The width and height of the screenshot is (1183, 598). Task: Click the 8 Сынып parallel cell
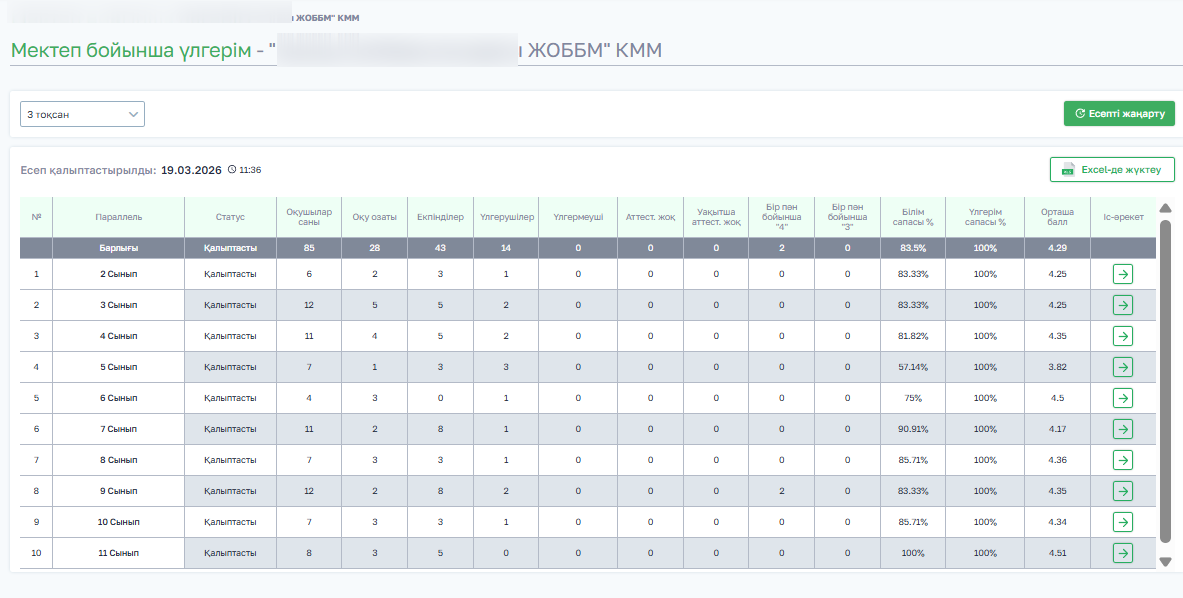(118, 460)
